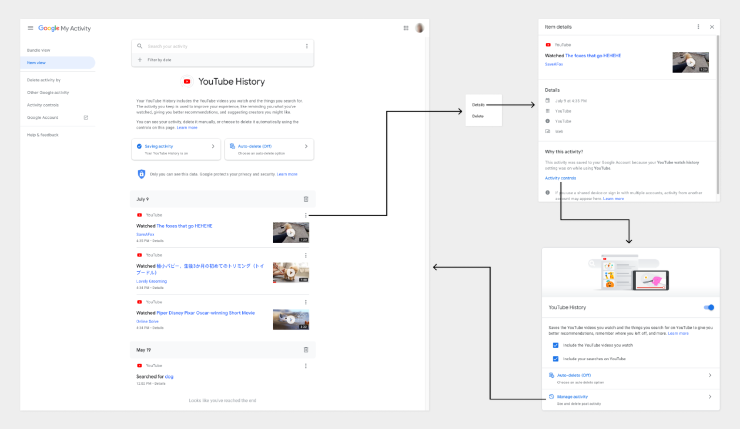This screenshot has width=740, height=429.
Task: Click Manage activity link
Action: 572,397
